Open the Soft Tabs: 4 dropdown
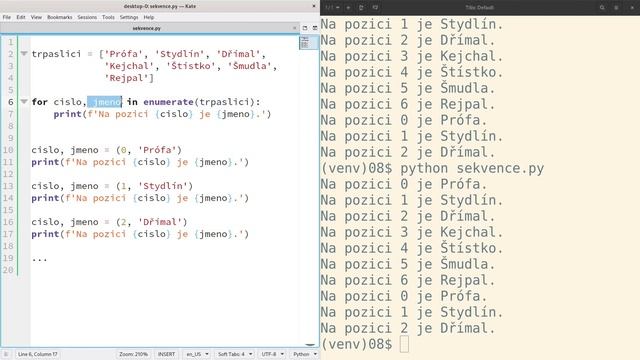Screen dimensions: 640x360 point(235,354)
